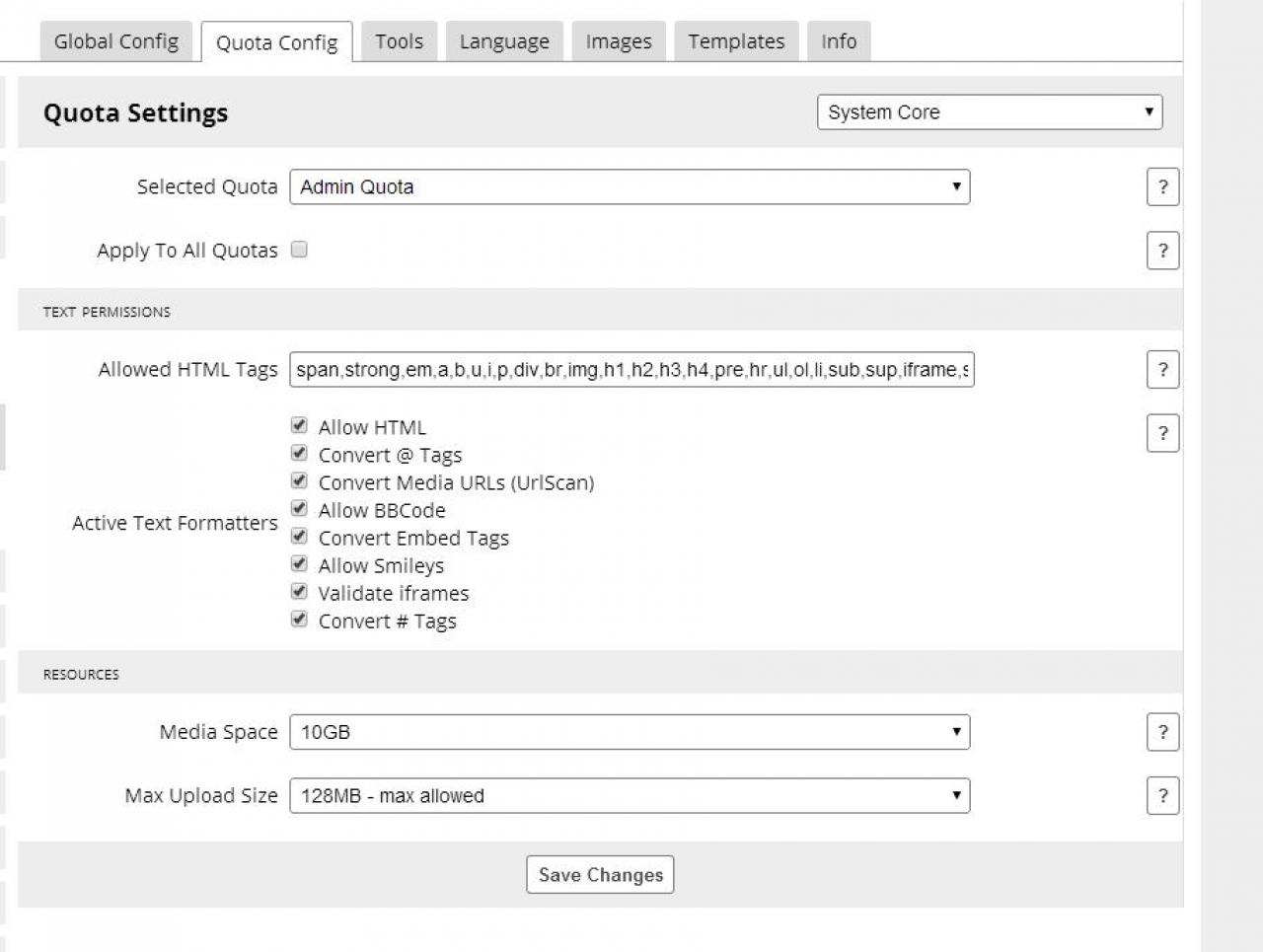Viewport: 1263px width, 952px height.
Task: Click help icon for Max Upload Size
Action: click(x=1162, y=796)
